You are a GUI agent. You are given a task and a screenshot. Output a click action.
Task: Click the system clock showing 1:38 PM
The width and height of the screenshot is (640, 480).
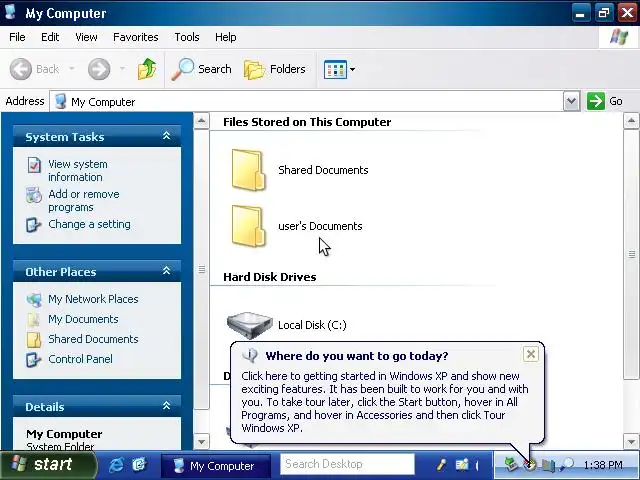click(603, 465)
